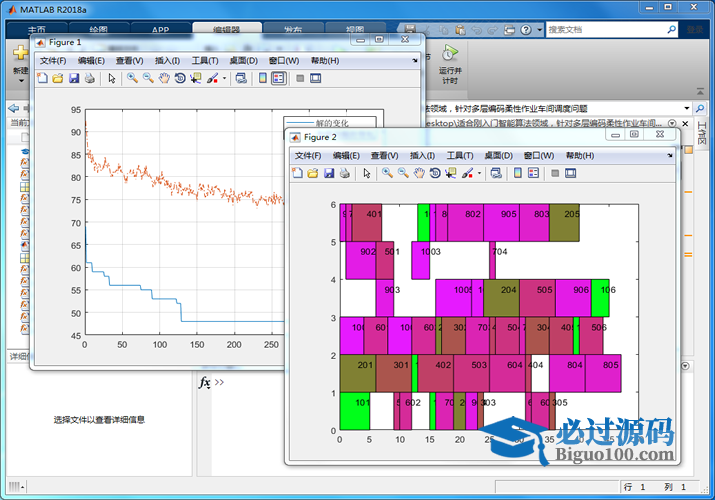Click Save Figure icon in Figure 2 toolbar
Viewport: 715px width, 500px height.
coord(328,173)
